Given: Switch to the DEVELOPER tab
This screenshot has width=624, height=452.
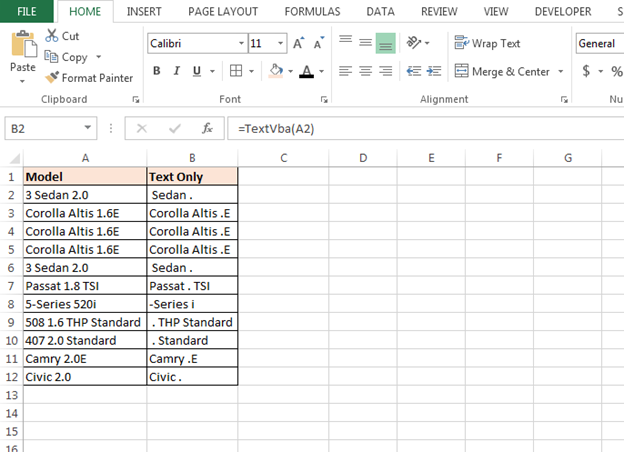Looking at the screenshot, I should coord(563,12).
